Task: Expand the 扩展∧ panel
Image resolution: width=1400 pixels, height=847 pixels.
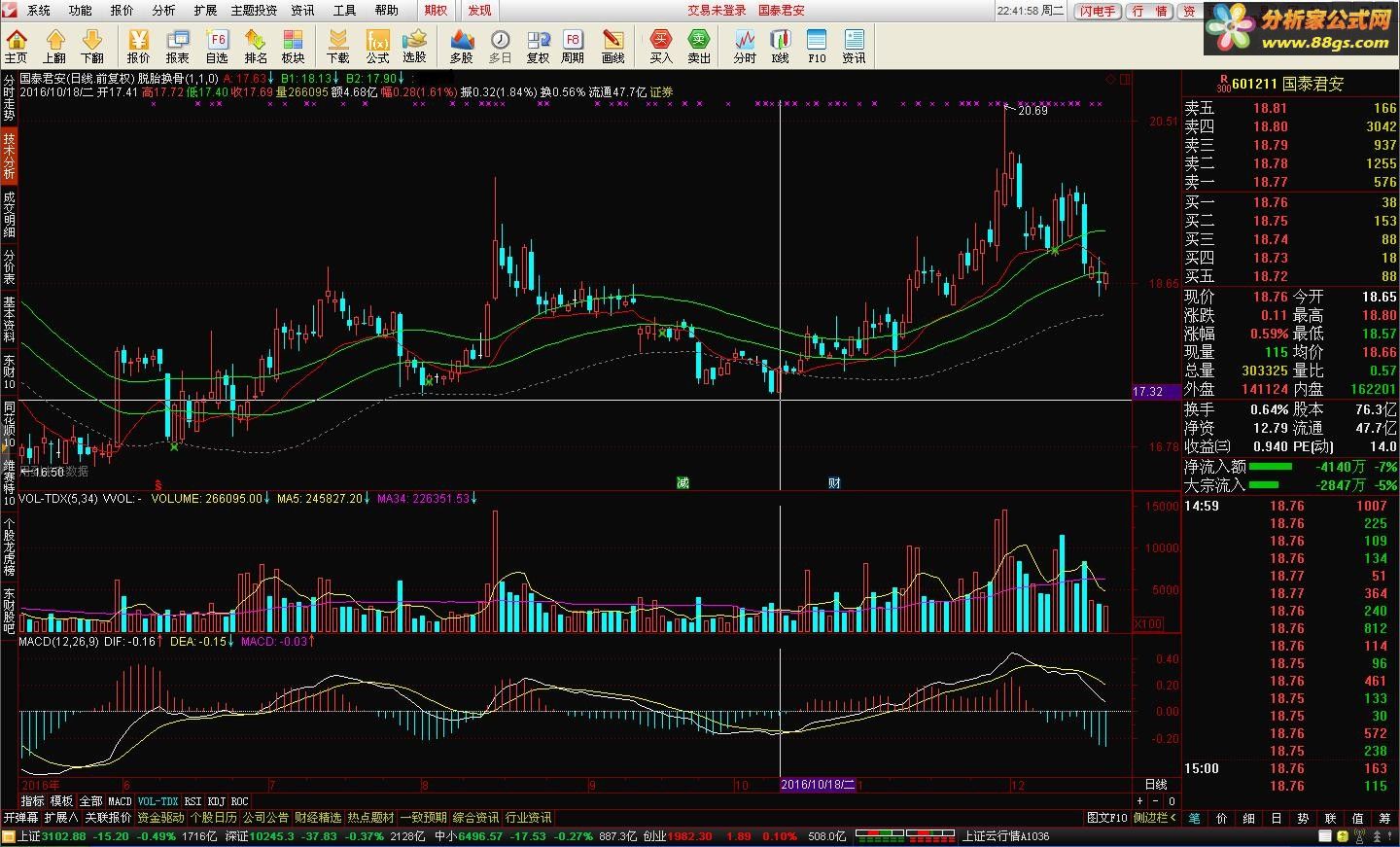Action: pos(61,818)
